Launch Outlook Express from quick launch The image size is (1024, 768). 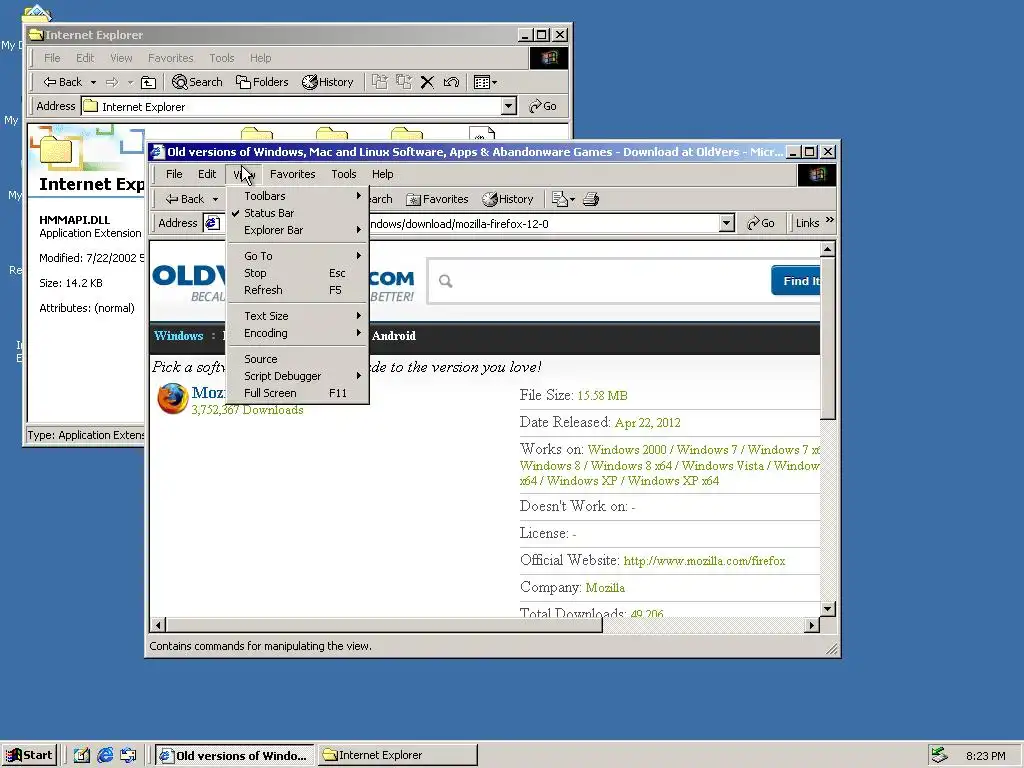tap(128, 756)
